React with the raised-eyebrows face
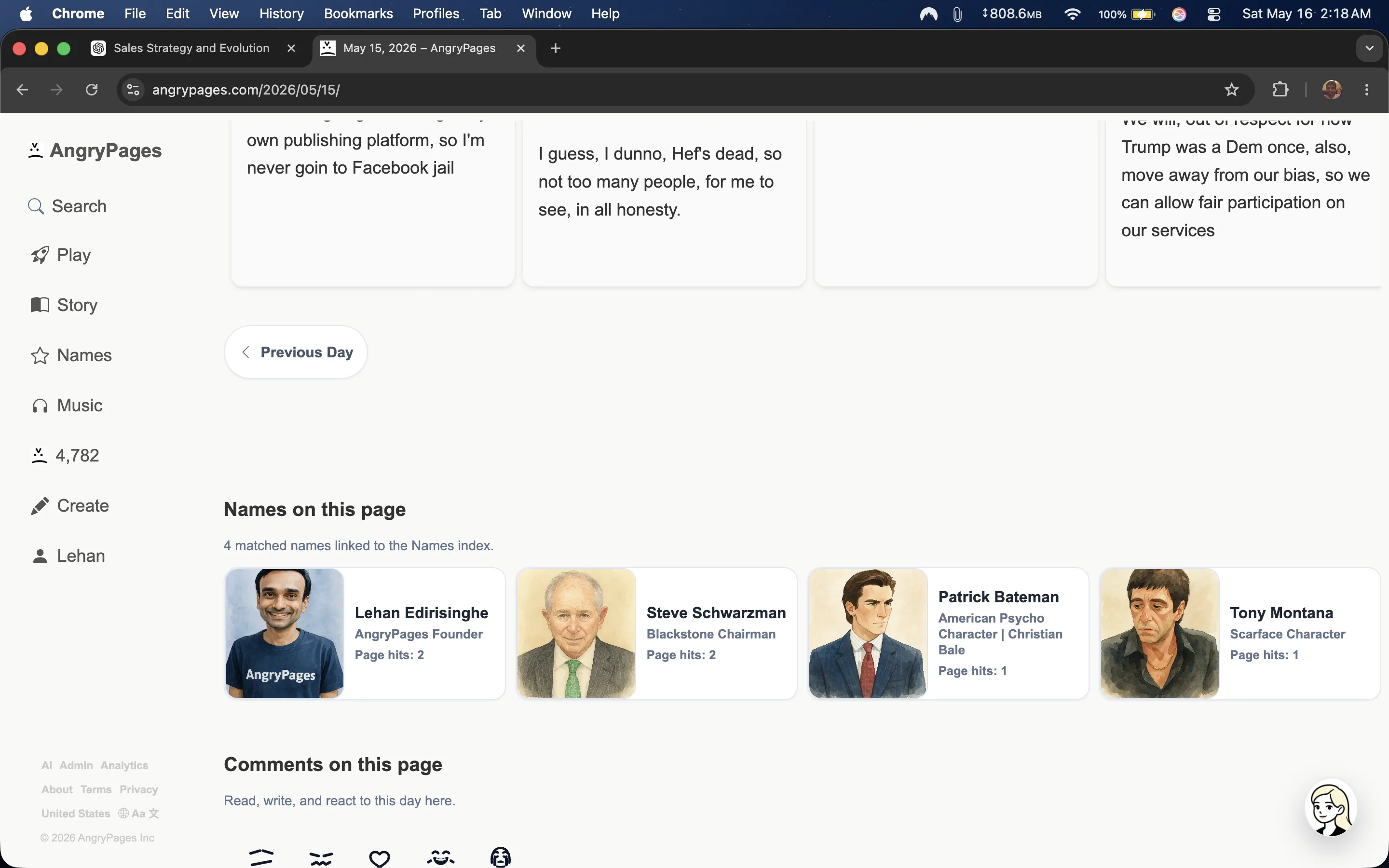 click(262, 858)
